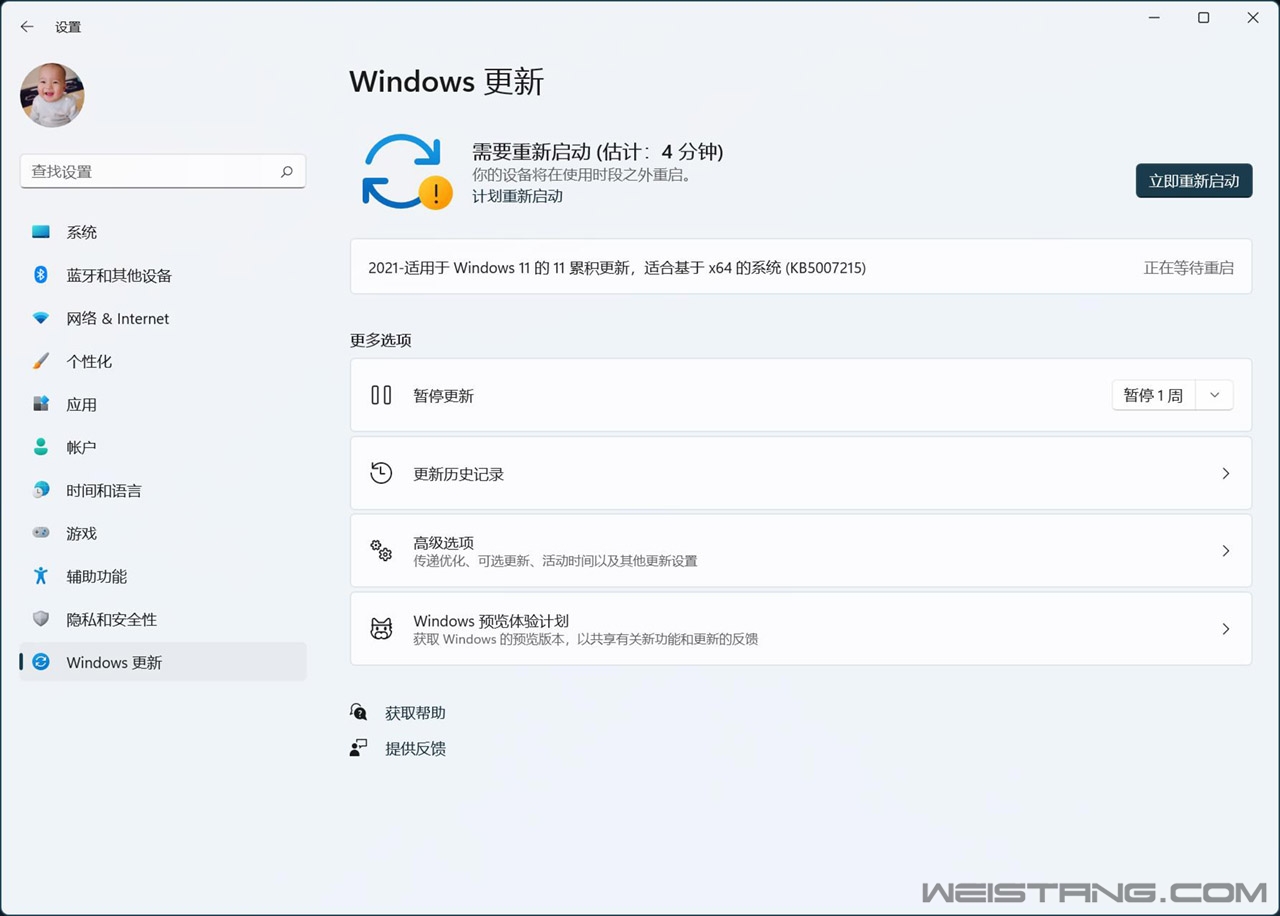This screenshot has width=1280, height=916.
Task: Click the pause icon beside 暂停更新
Action: 381,395
